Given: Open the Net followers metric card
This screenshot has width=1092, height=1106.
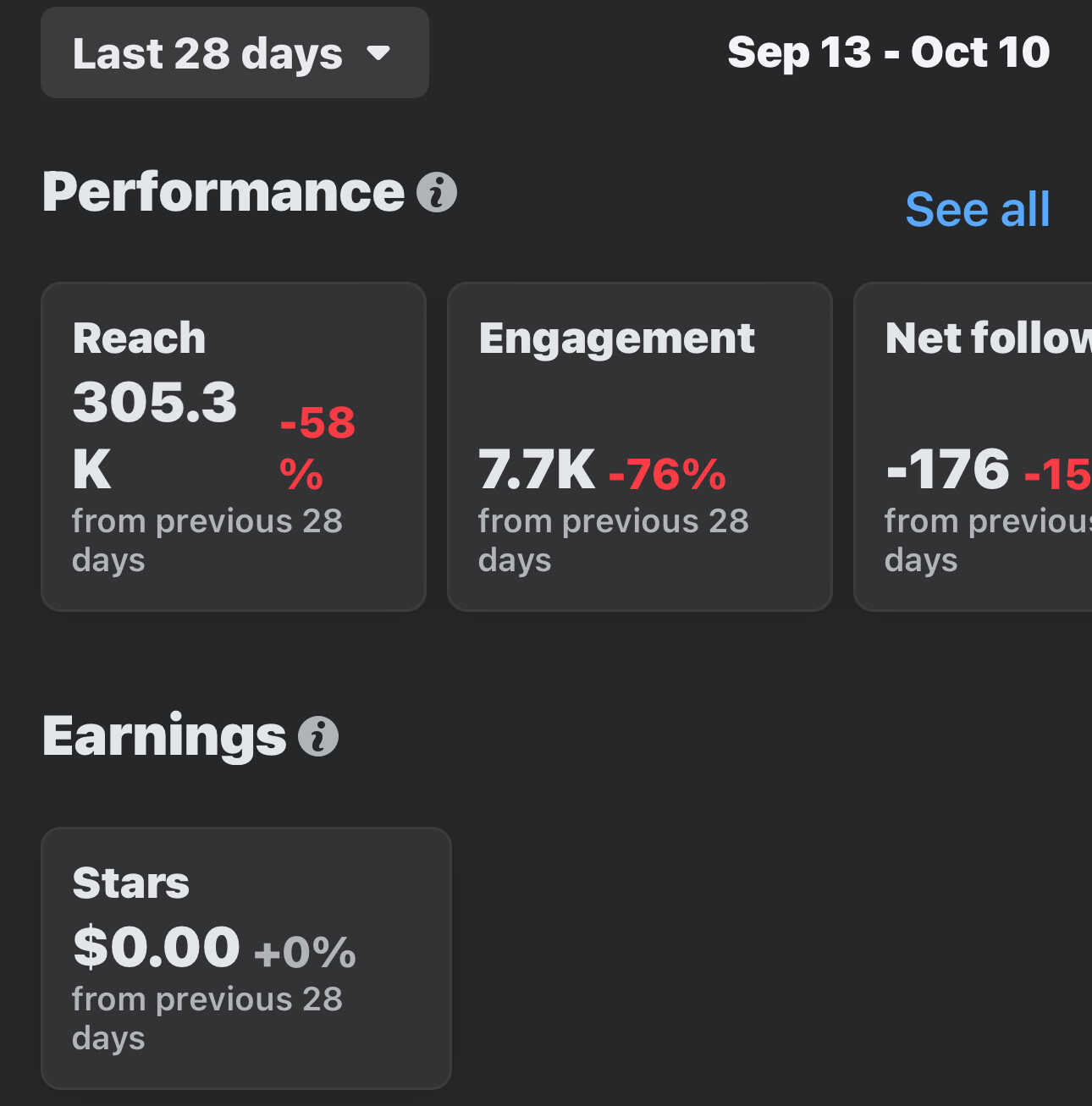Looking at the screenshot, I should tap(973, 446).
